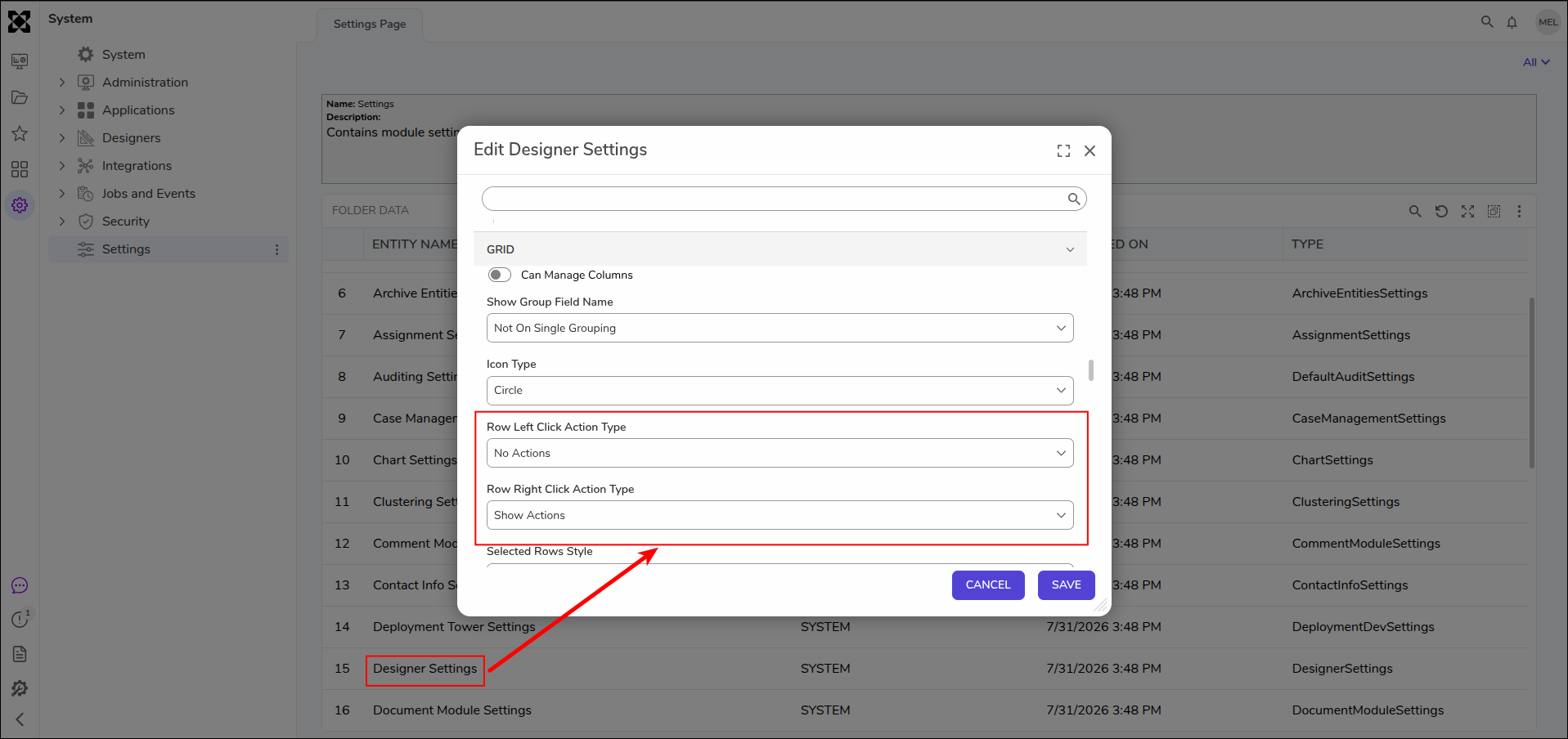Open the Settings tree item options menu

[x=277, y=249]
